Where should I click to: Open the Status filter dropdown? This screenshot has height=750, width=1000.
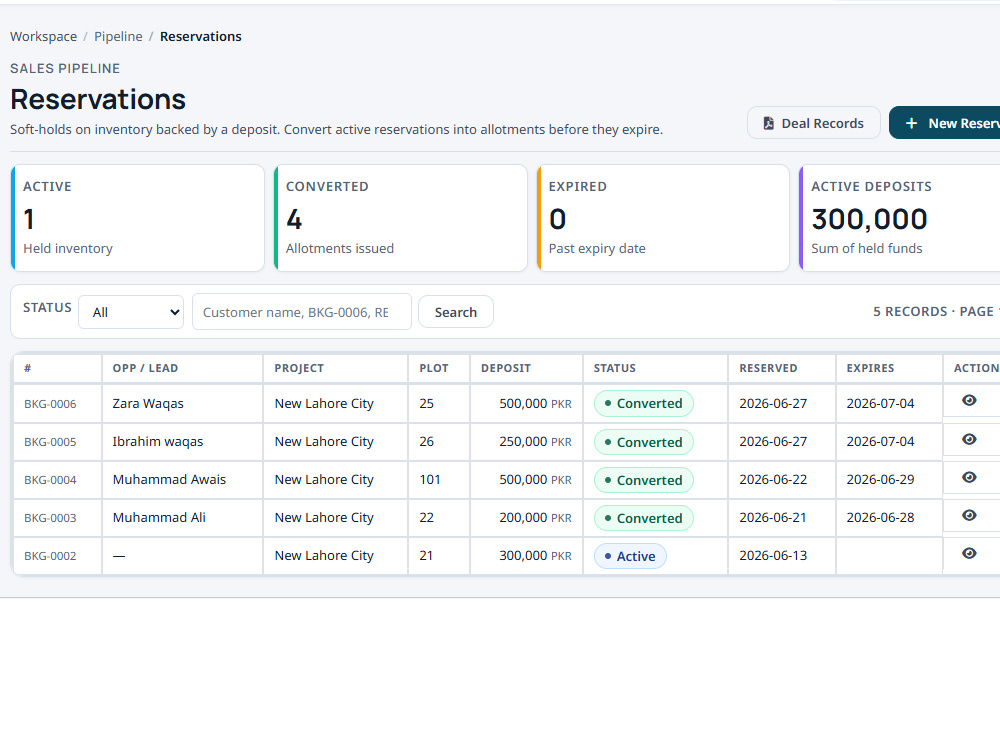tap(131, 312)
